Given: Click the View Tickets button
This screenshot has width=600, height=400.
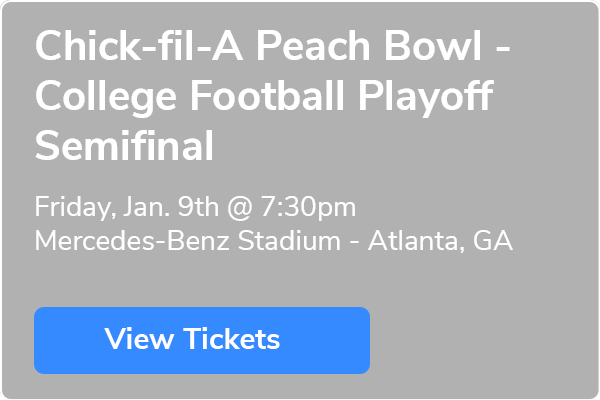Looking at the screenshot, I should [x=201, y=339].
